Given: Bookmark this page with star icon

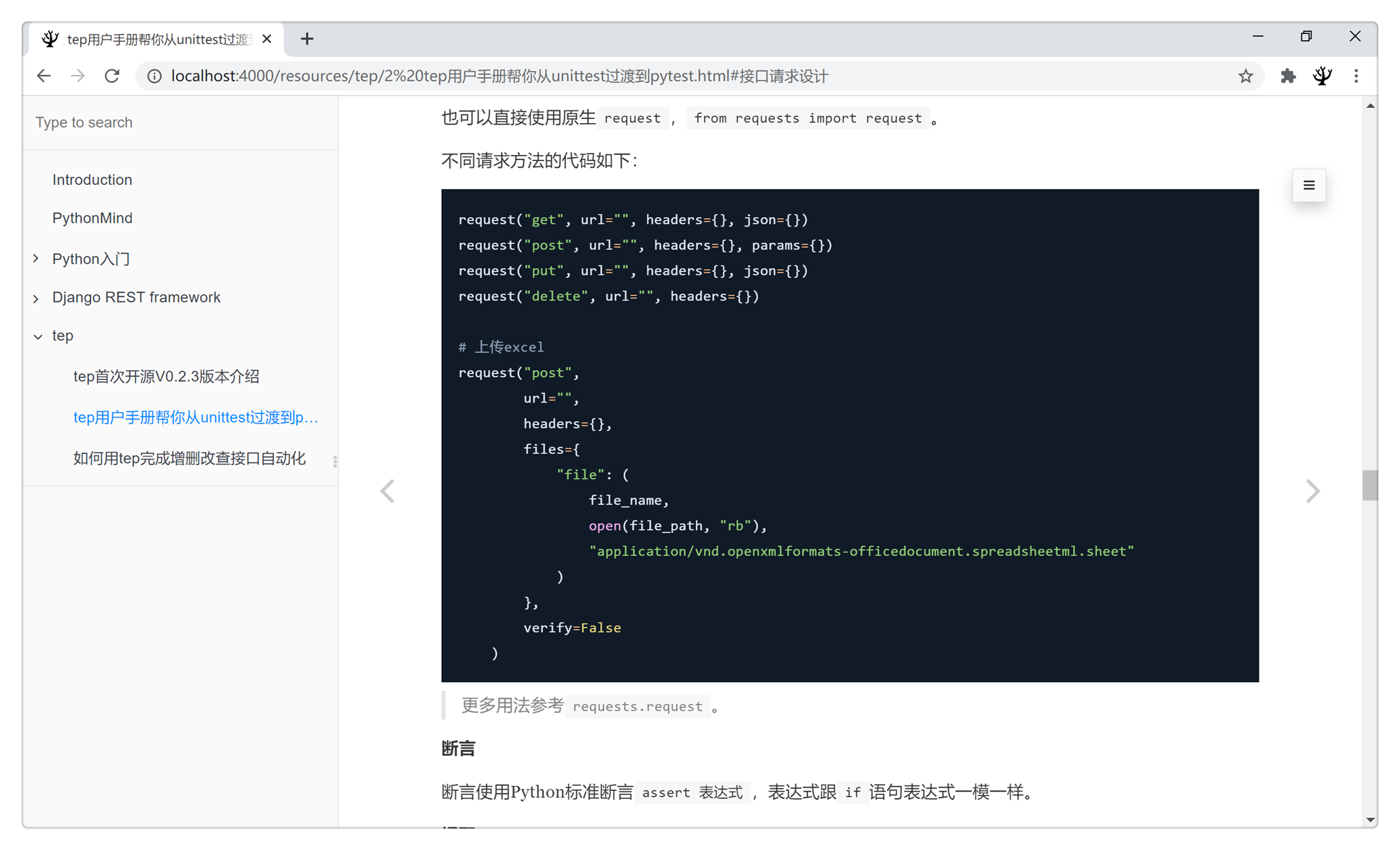Looking at the screenshot, I should [x=1245, y=76].
